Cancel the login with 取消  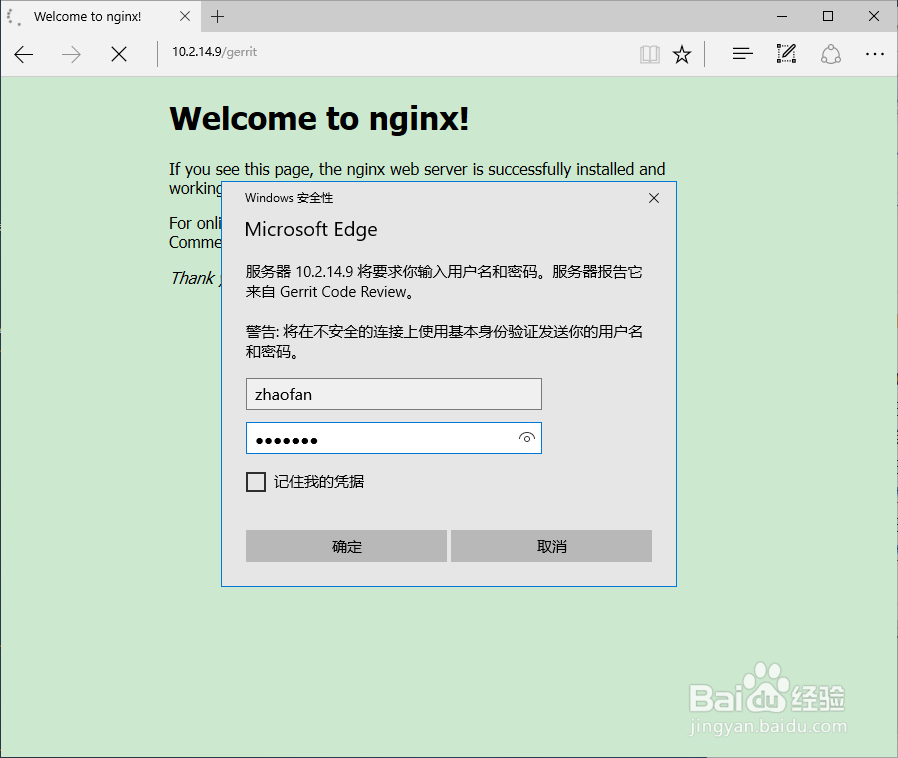click(551, 546)
